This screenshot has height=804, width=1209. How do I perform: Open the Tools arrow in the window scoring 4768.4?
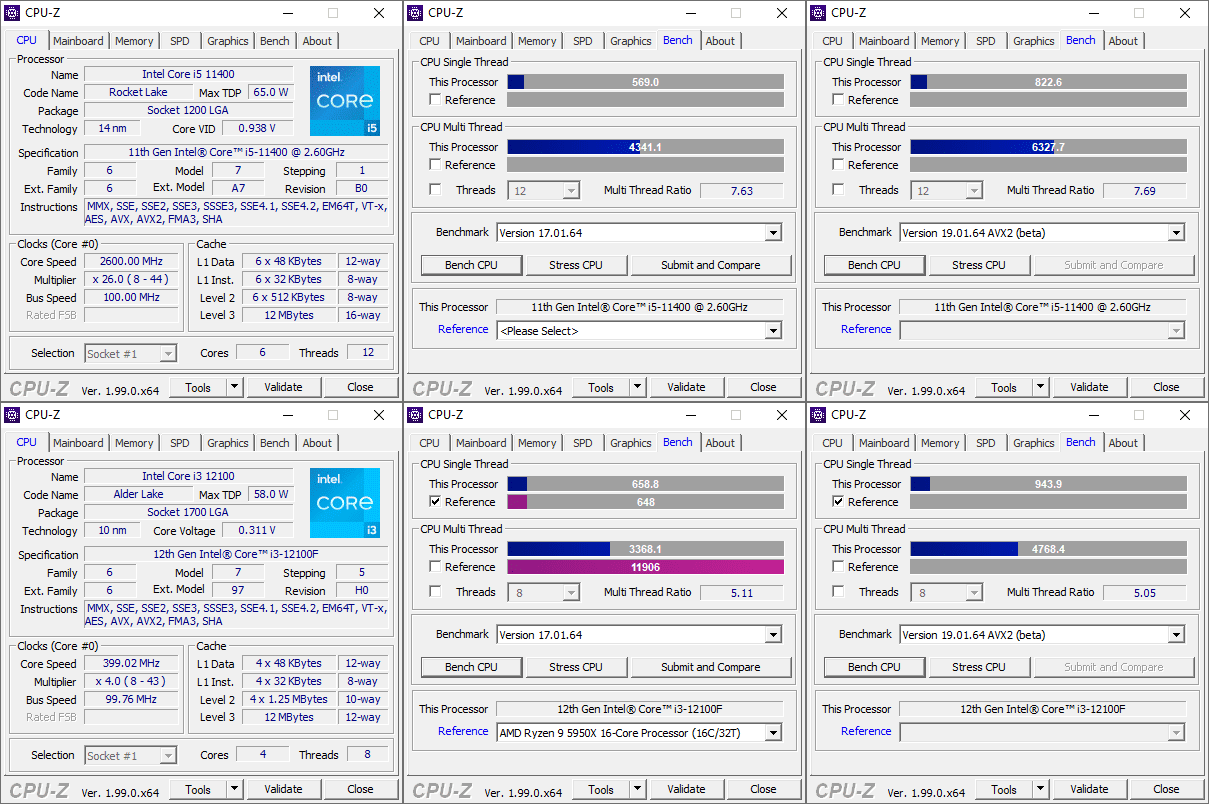coord(1040,789)
